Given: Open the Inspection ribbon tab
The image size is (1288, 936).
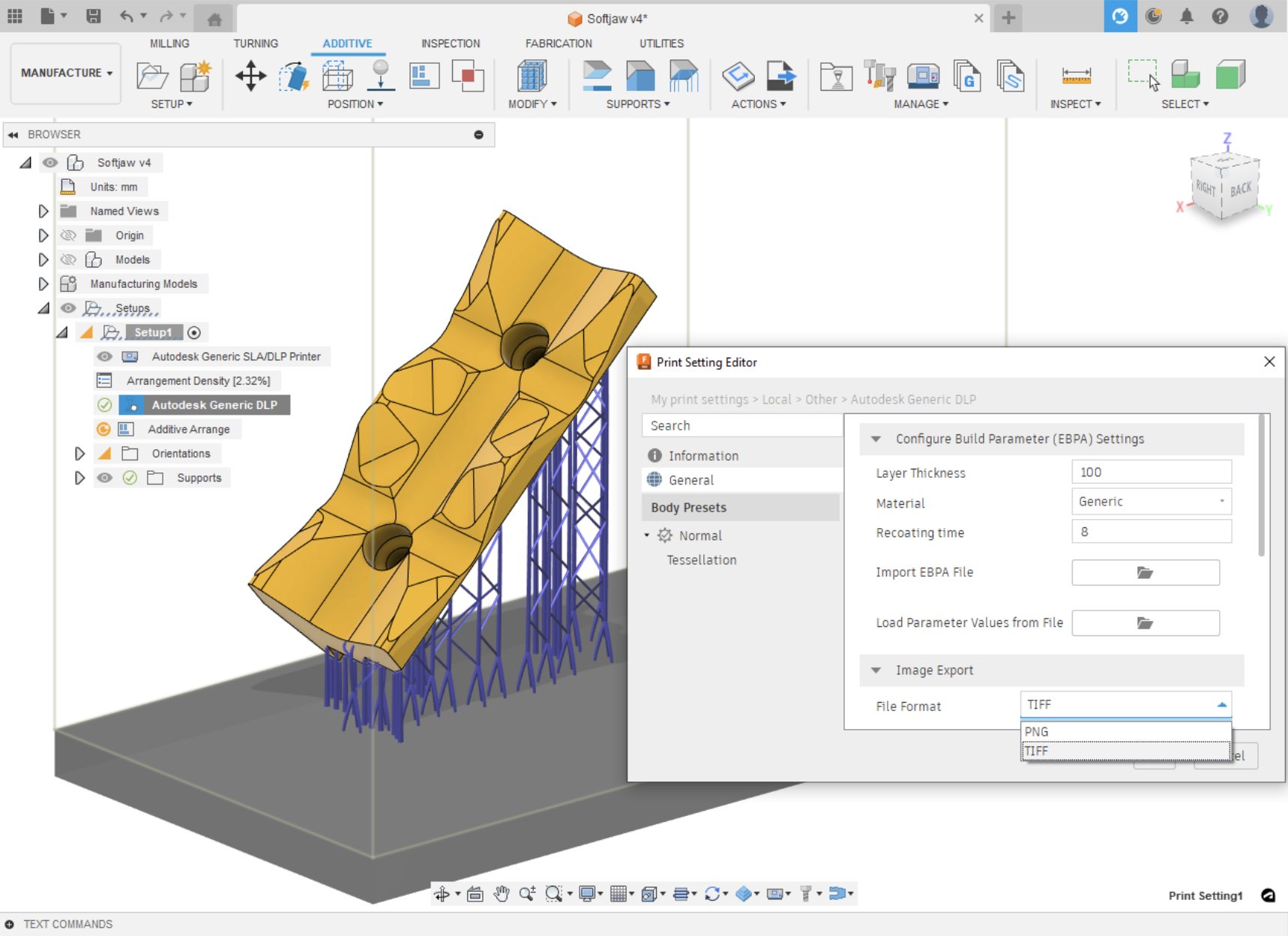Looking at the screenshot, I should coord(450,43).
